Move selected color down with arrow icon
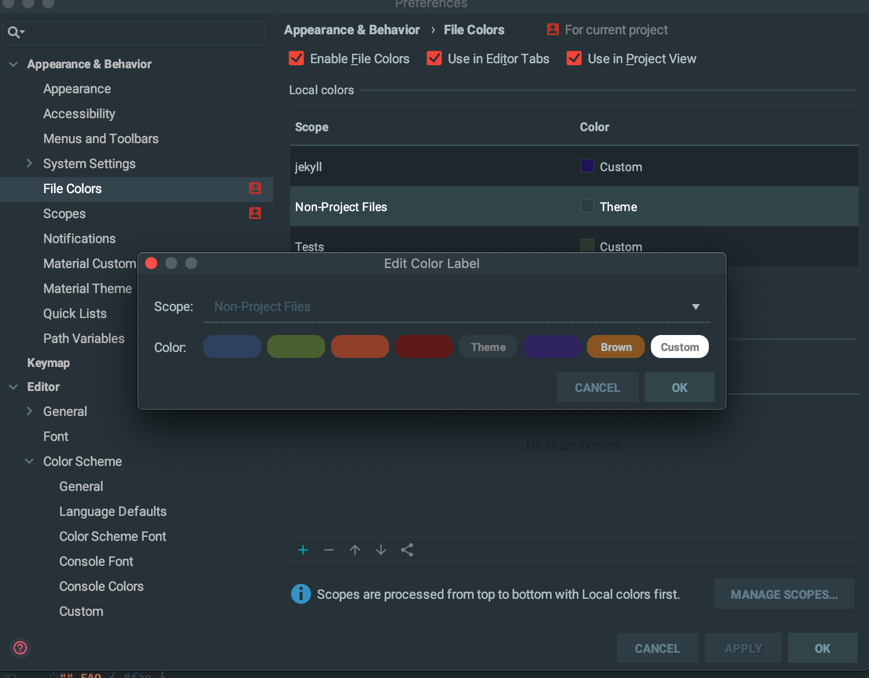 point(381,550)
